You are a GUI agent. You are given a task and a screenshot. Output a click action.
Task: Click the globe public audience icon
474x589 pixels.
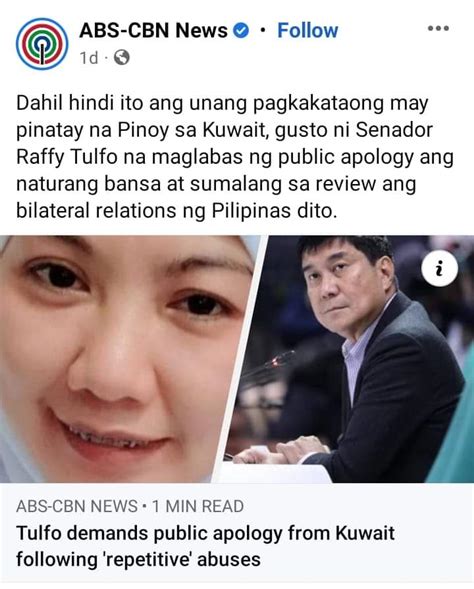pos(121,57)
